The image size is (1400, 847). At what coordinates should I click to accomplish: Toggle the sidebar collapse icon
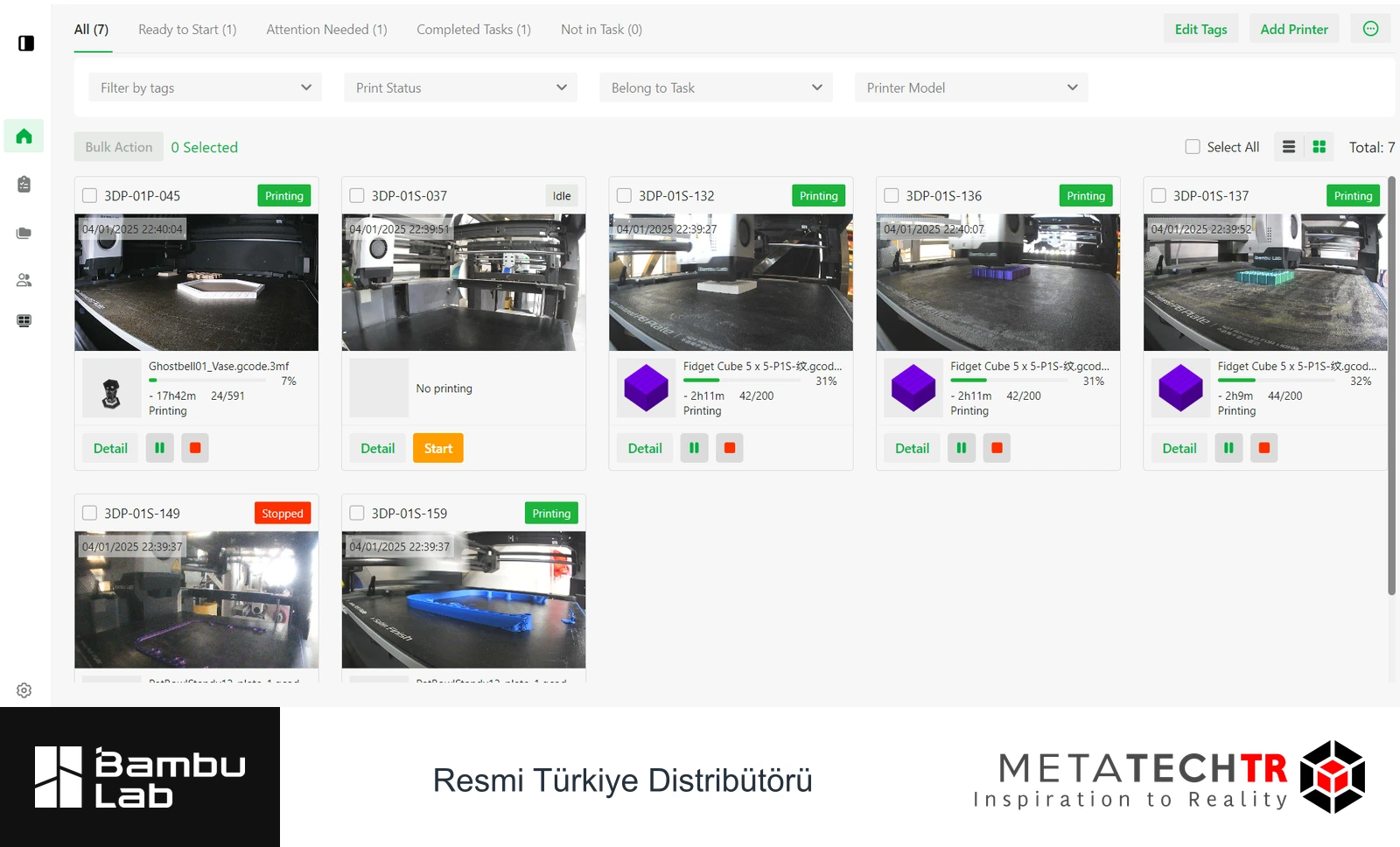tap(26, 43)
